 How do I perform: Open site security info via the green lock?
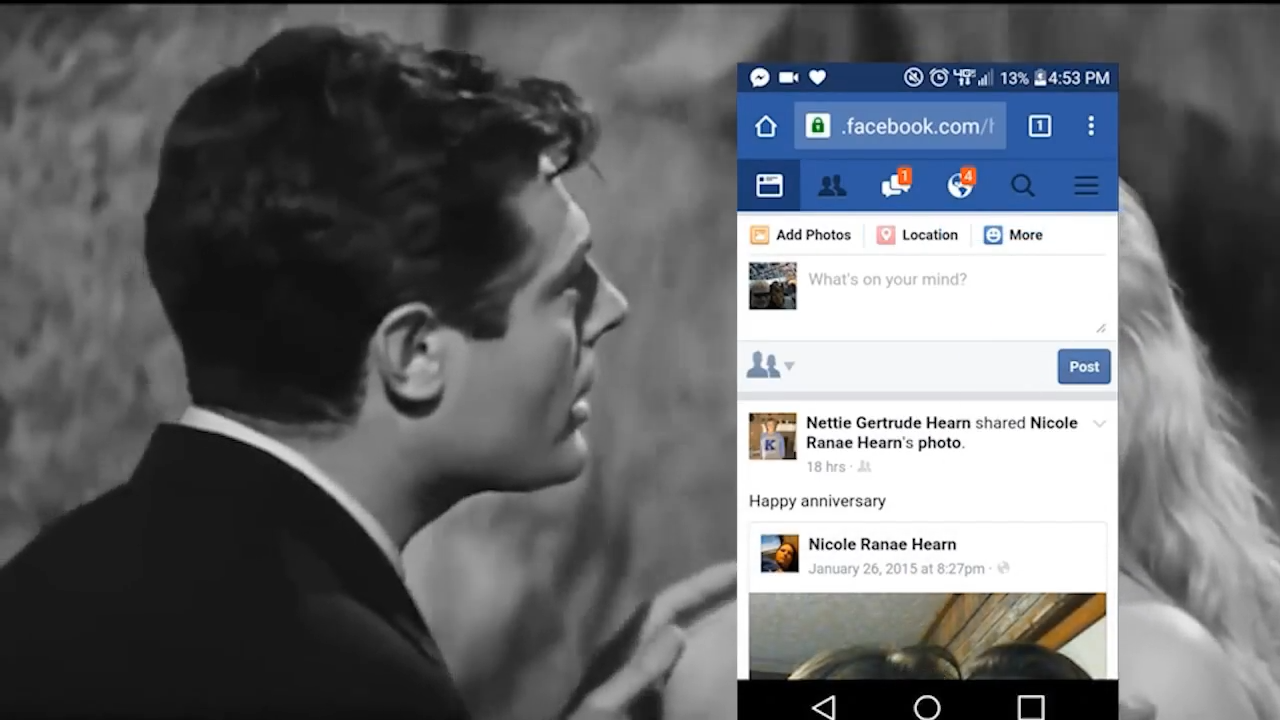click(x=818, y=126)
